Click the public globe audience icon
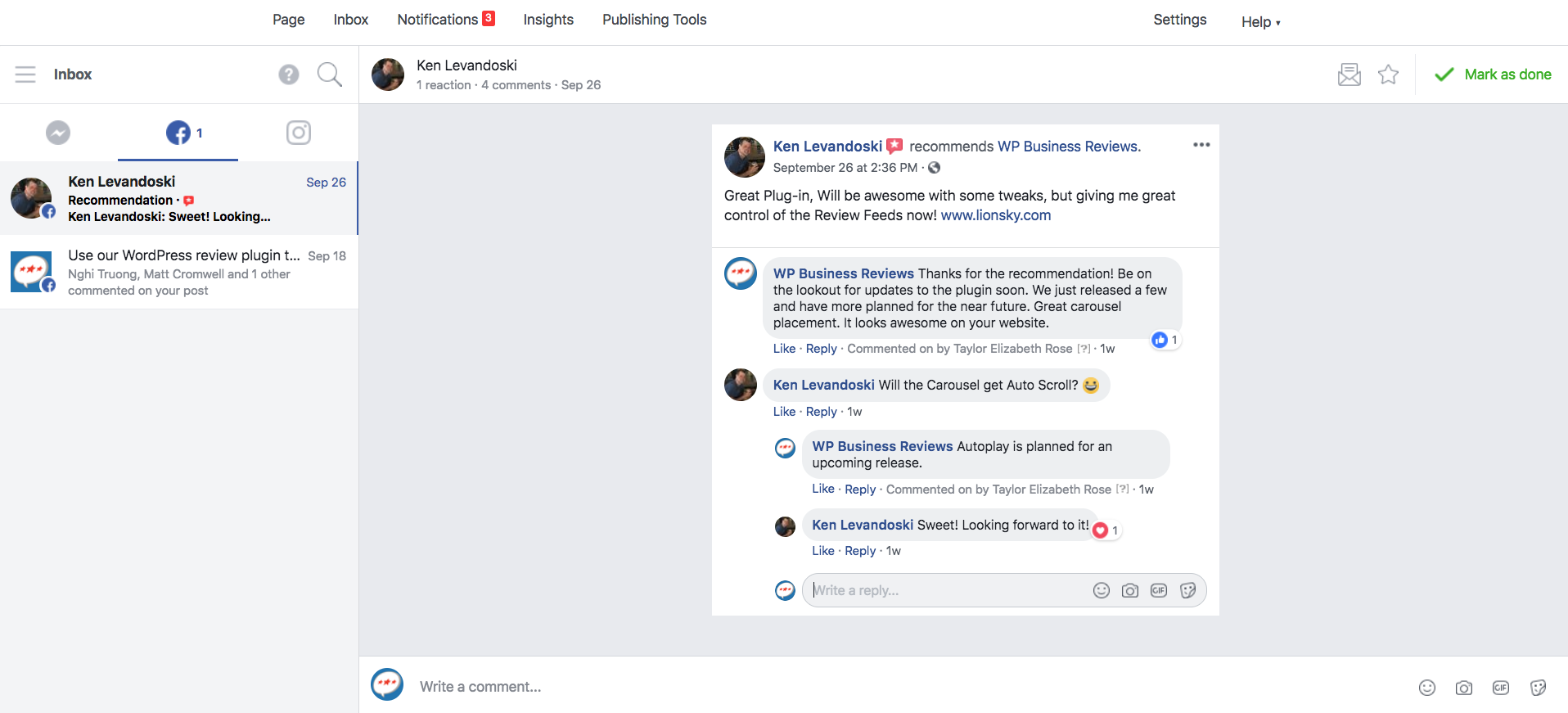The width and height of the screenshot is (1568, 713). 935,168
